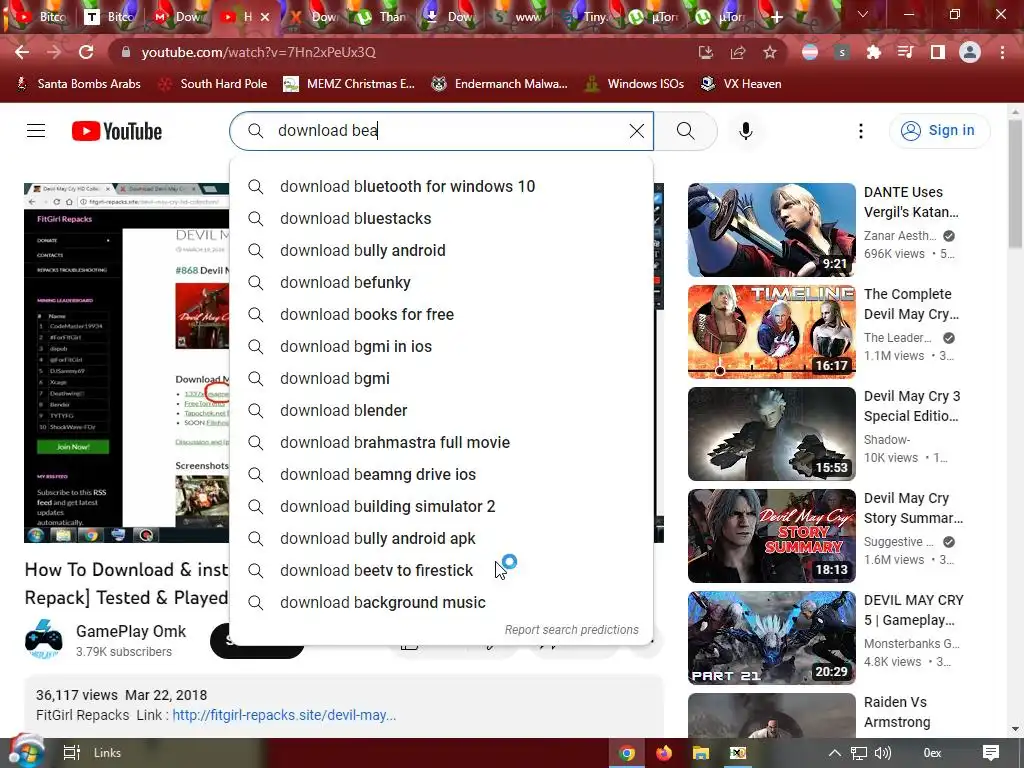Open Chrome profile avatar

[x=970, y=52]
